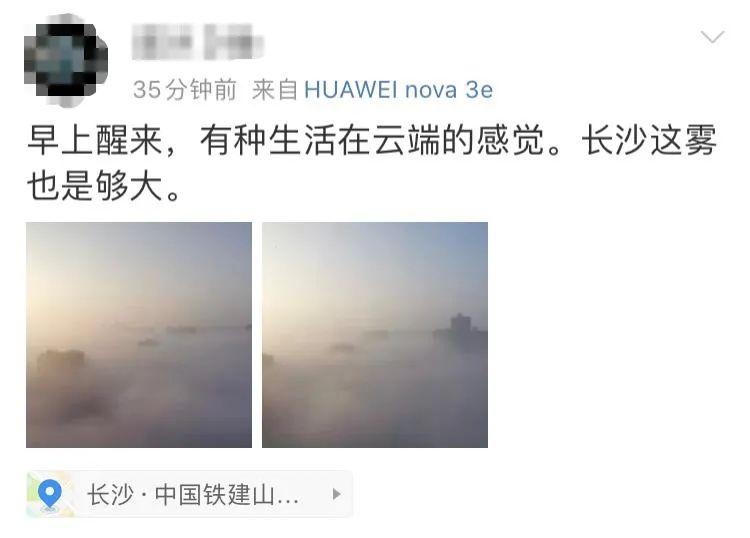The height and width of the screenshot is (538, 750).
Task: Click the HUAWEI nova 3e source link
Action: (398, 89)
